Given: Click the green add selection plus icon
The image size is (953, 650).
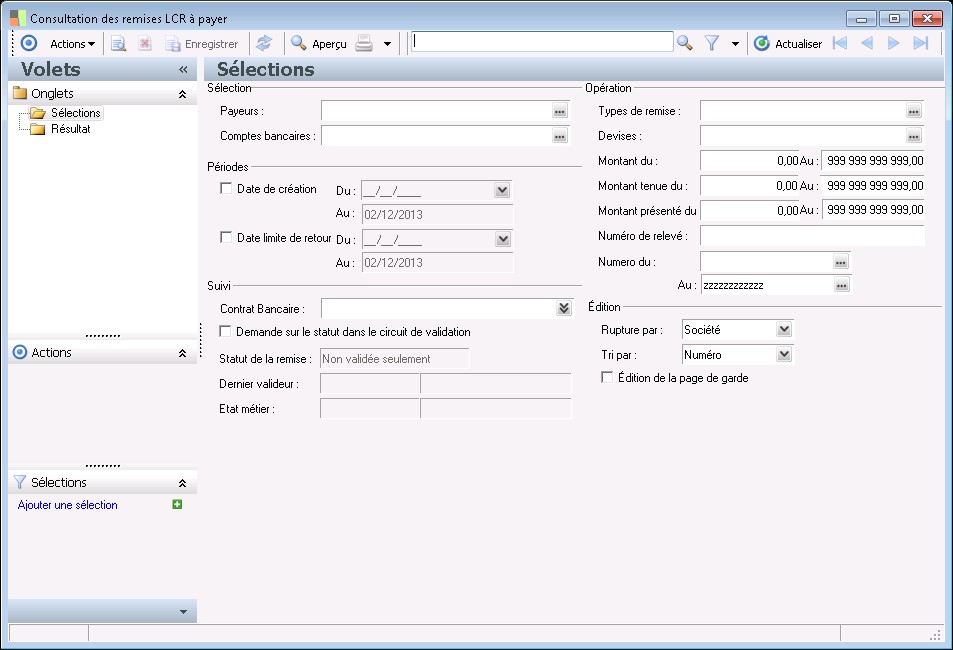Looking at the screenshot, I should coord(177,505).
